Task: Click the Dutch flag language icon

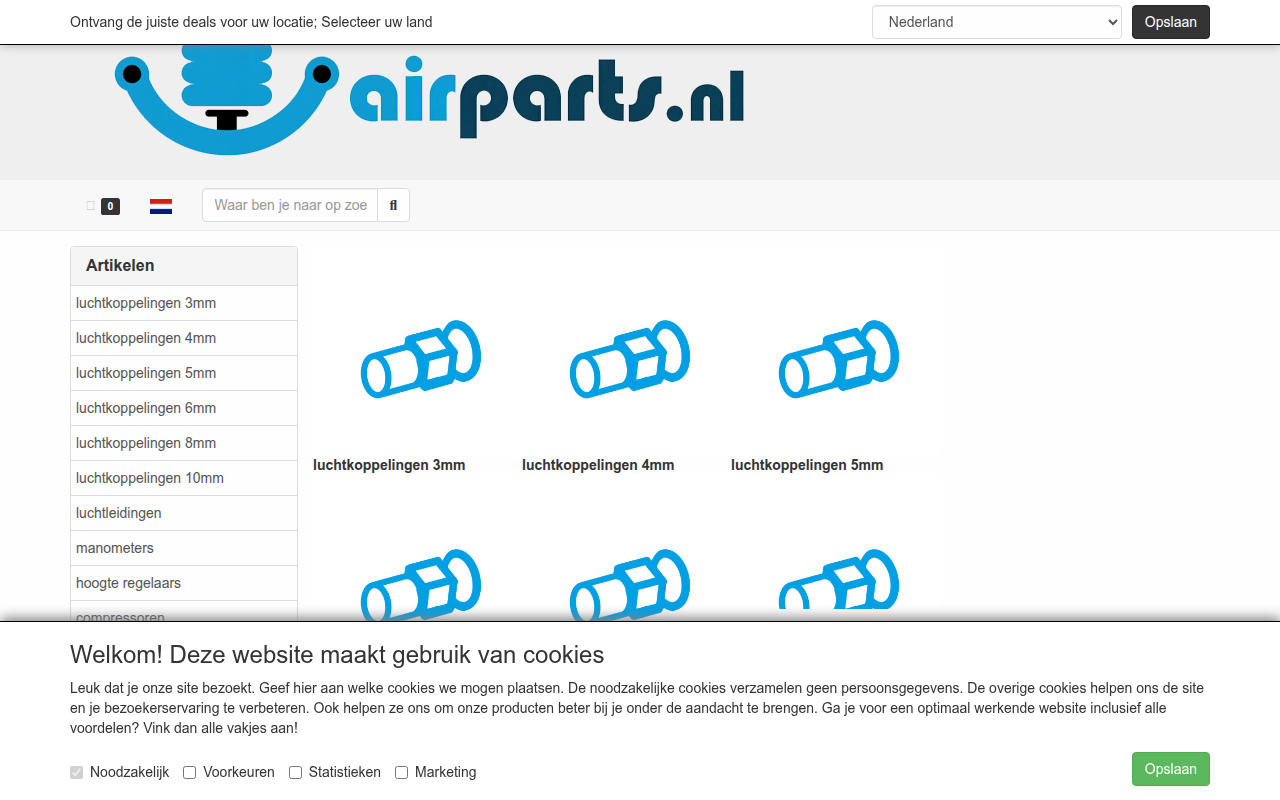Action: click(161, 206)
